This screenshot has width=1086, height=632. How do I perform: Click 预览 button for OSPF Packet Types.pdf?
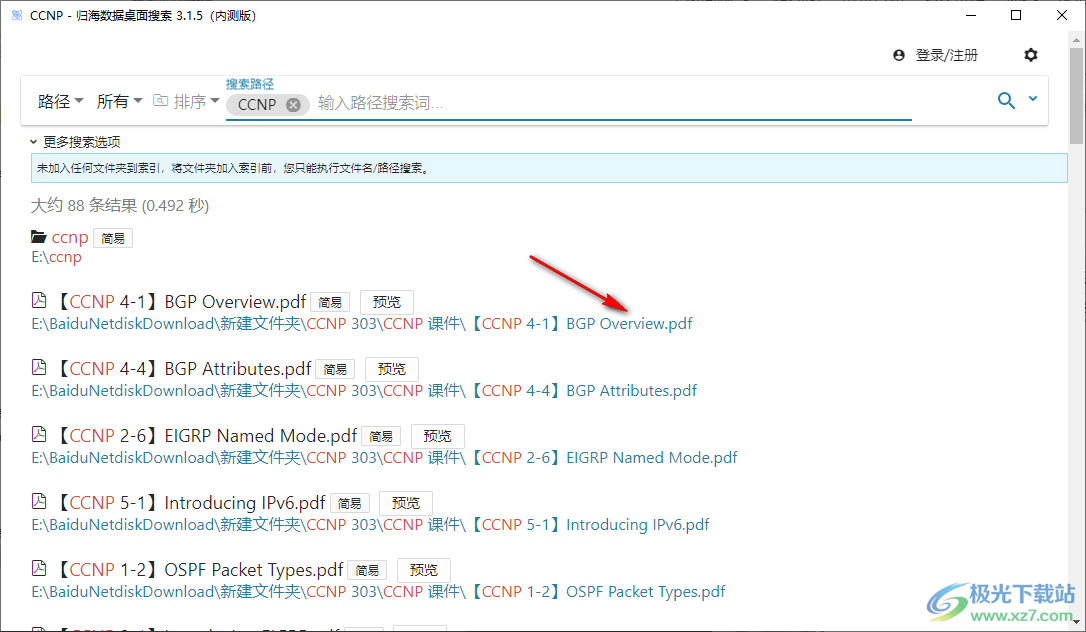tap(424, 570)
